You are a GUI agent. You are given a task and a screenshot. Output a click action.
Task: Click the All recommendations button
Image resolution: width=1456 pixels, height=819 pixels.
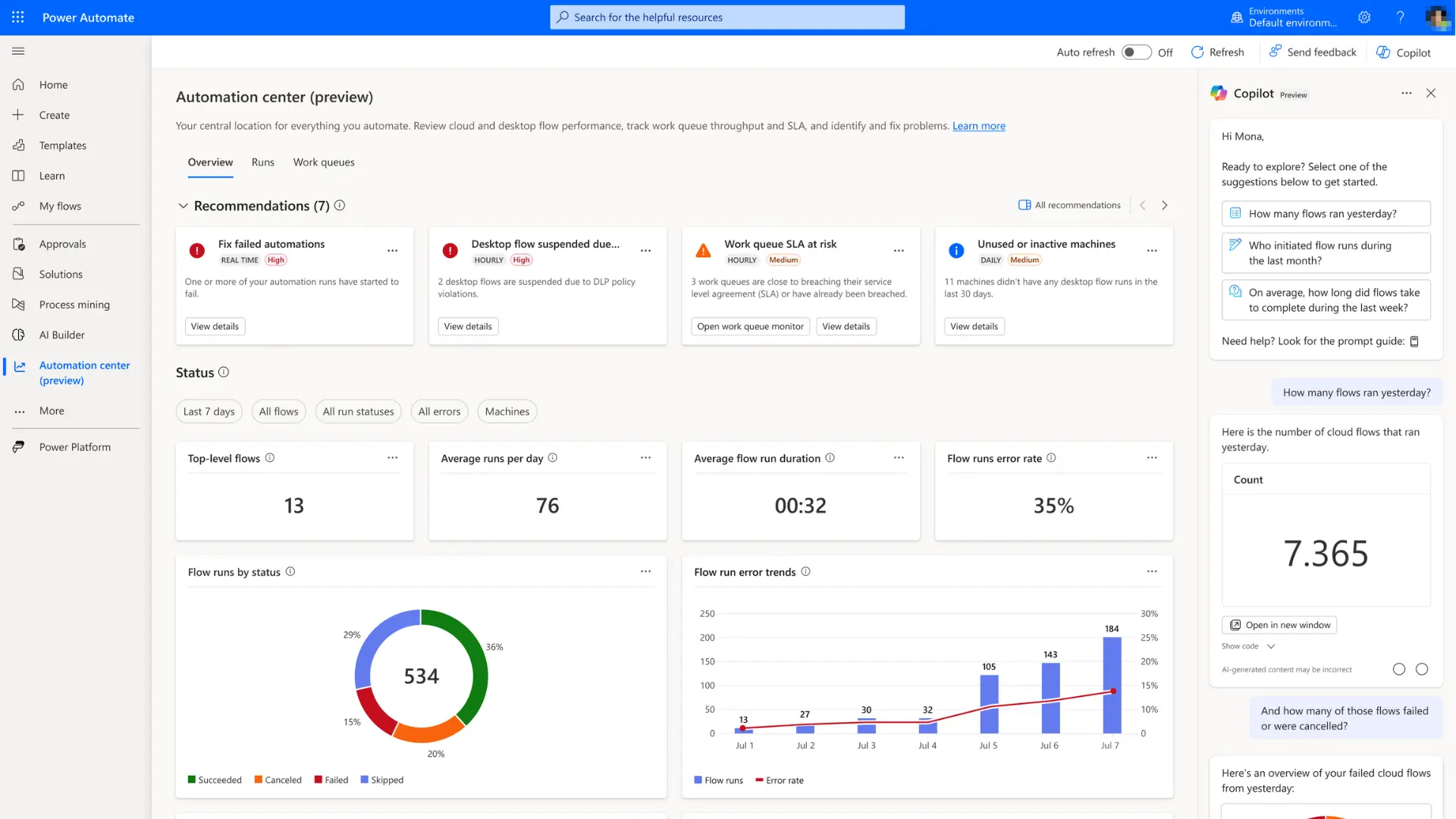pos(1070,205)
